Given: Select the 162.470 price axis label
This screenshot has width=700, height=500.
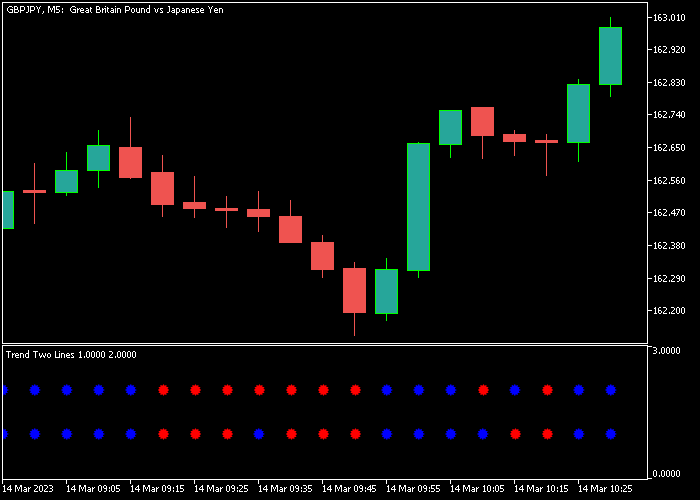Looking at the screenshot, I should point(668,212).
